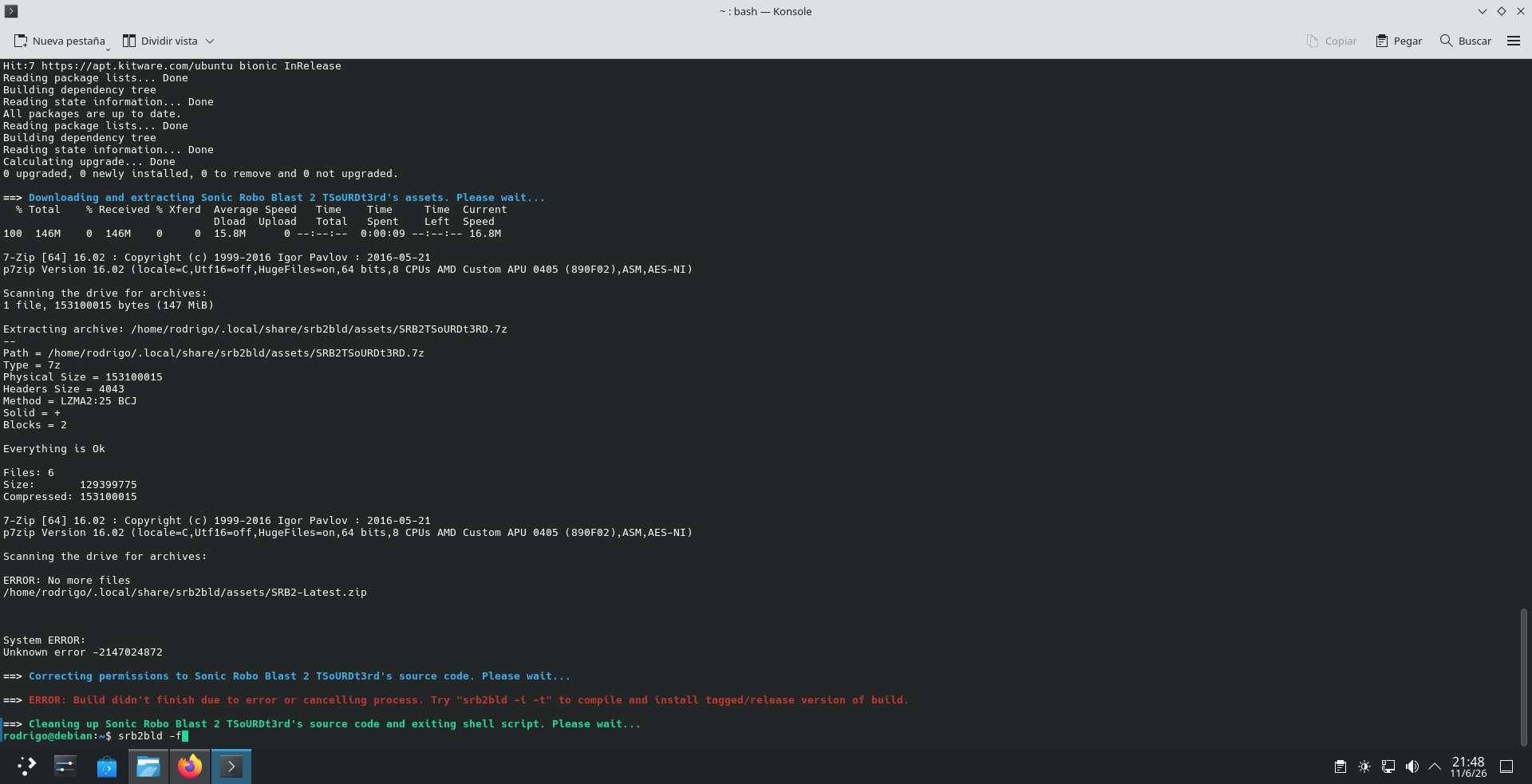The width and height of the screenshot is (1532, 784).
Task: Click the 'All packages are up to date.' line
Action: click(93, 114)
